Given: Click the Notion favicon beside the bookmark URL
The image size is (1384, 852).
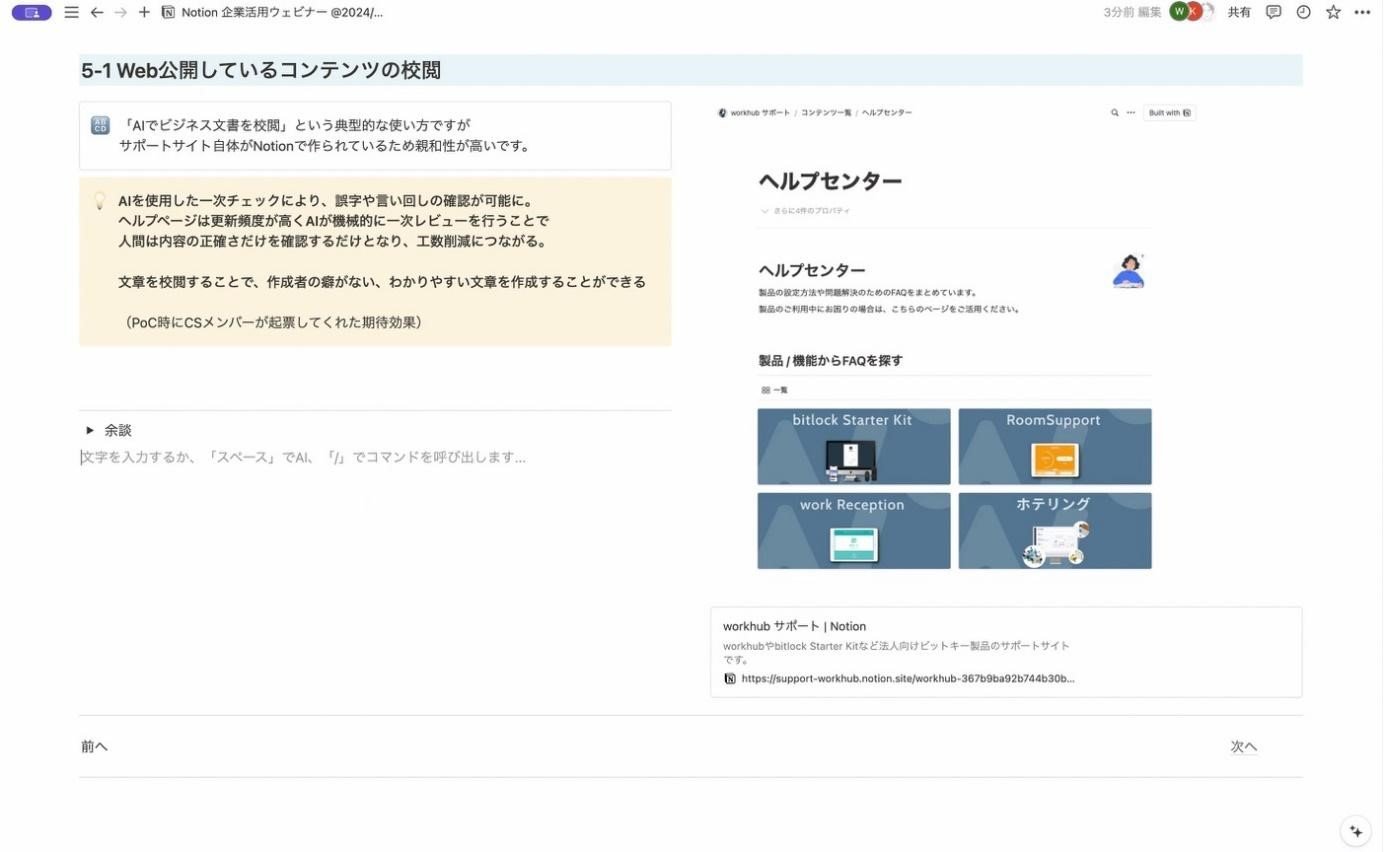Looking at the screenshot, I should tap(730, 678).
